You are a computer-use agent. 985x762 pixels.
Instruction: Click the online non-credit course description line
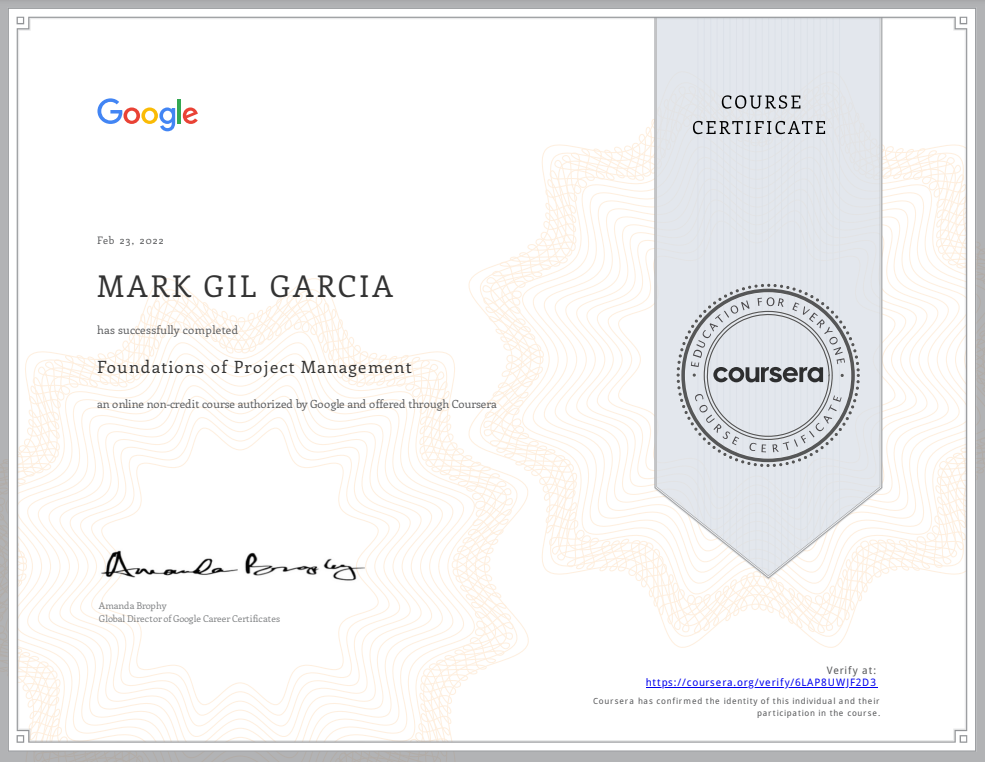pos(296,404)
